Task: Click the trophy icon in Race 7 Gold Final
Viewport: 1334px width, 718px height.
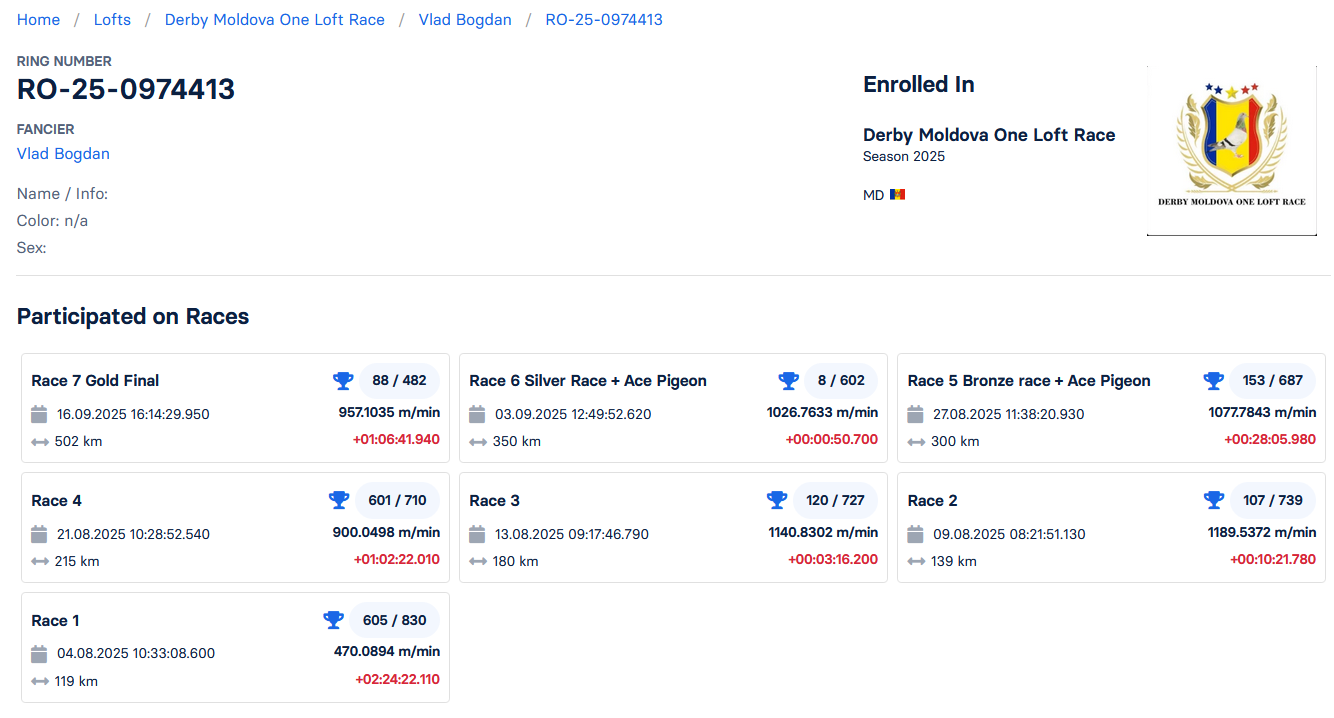Action: [343, 380]
